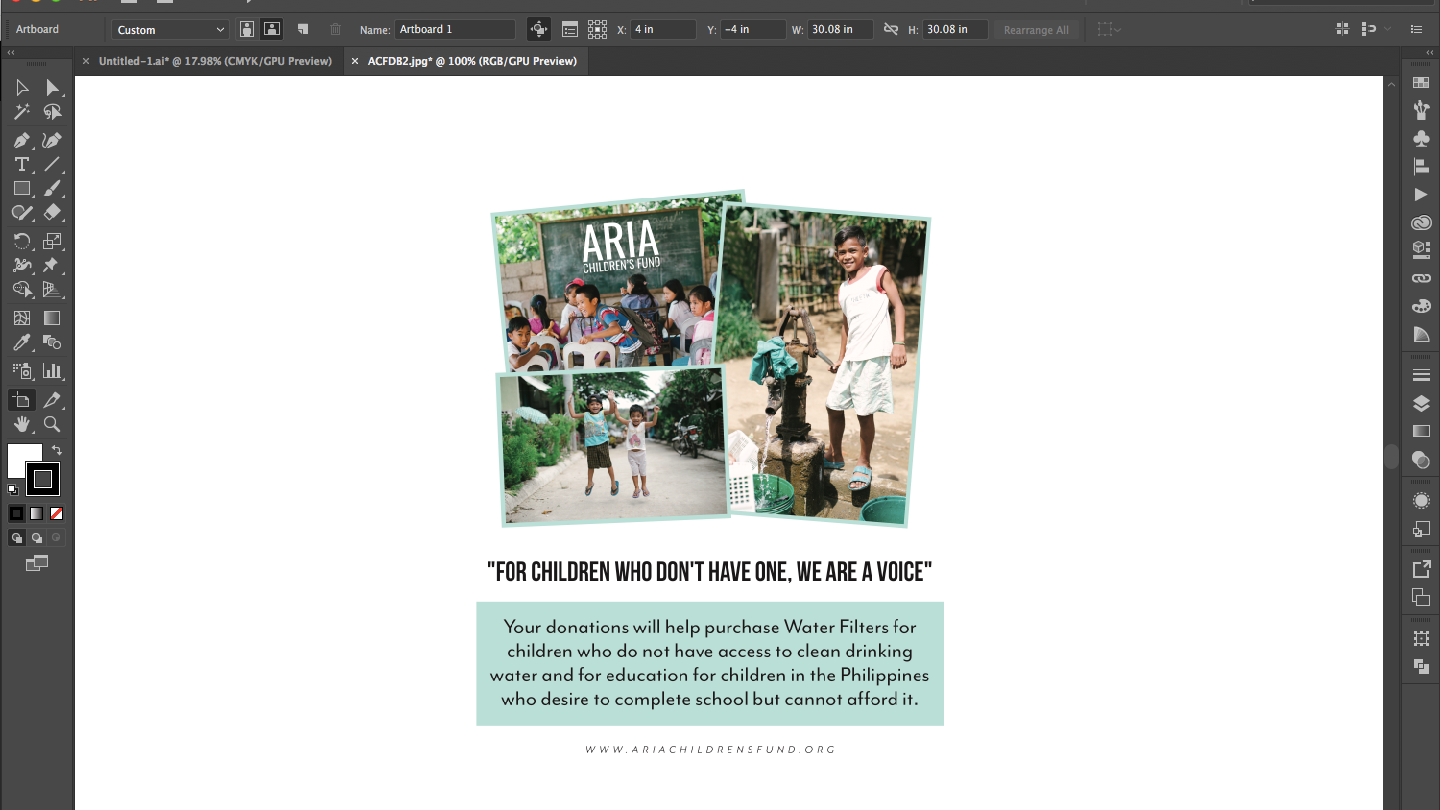Click the reference point locator

point(597,30)
